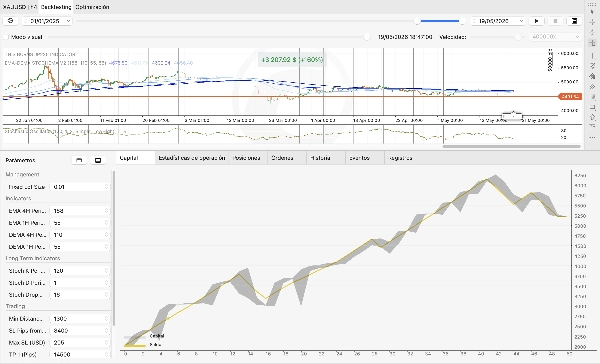Click the reset/refresh icon beside the start date
Image resolution: width=600 pixels, height=364 pixels.
[10, 21]
